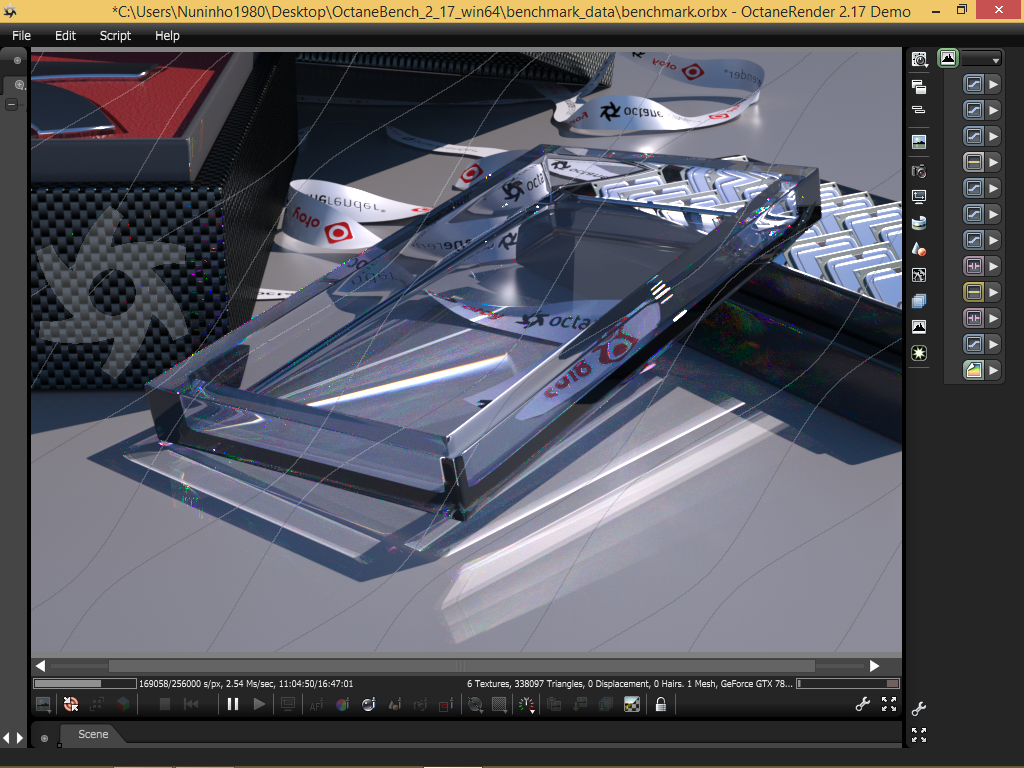The image size is (1024, 768).
Task: Jump to environment panorama icon
Action: [919, 223]
